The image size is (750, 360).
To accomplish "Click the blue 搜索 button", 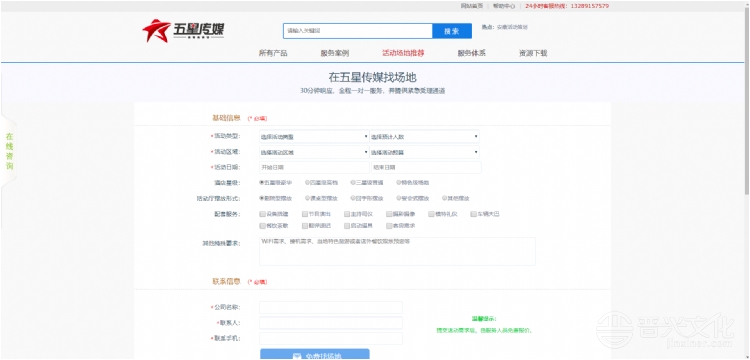I will coord(452,31).
